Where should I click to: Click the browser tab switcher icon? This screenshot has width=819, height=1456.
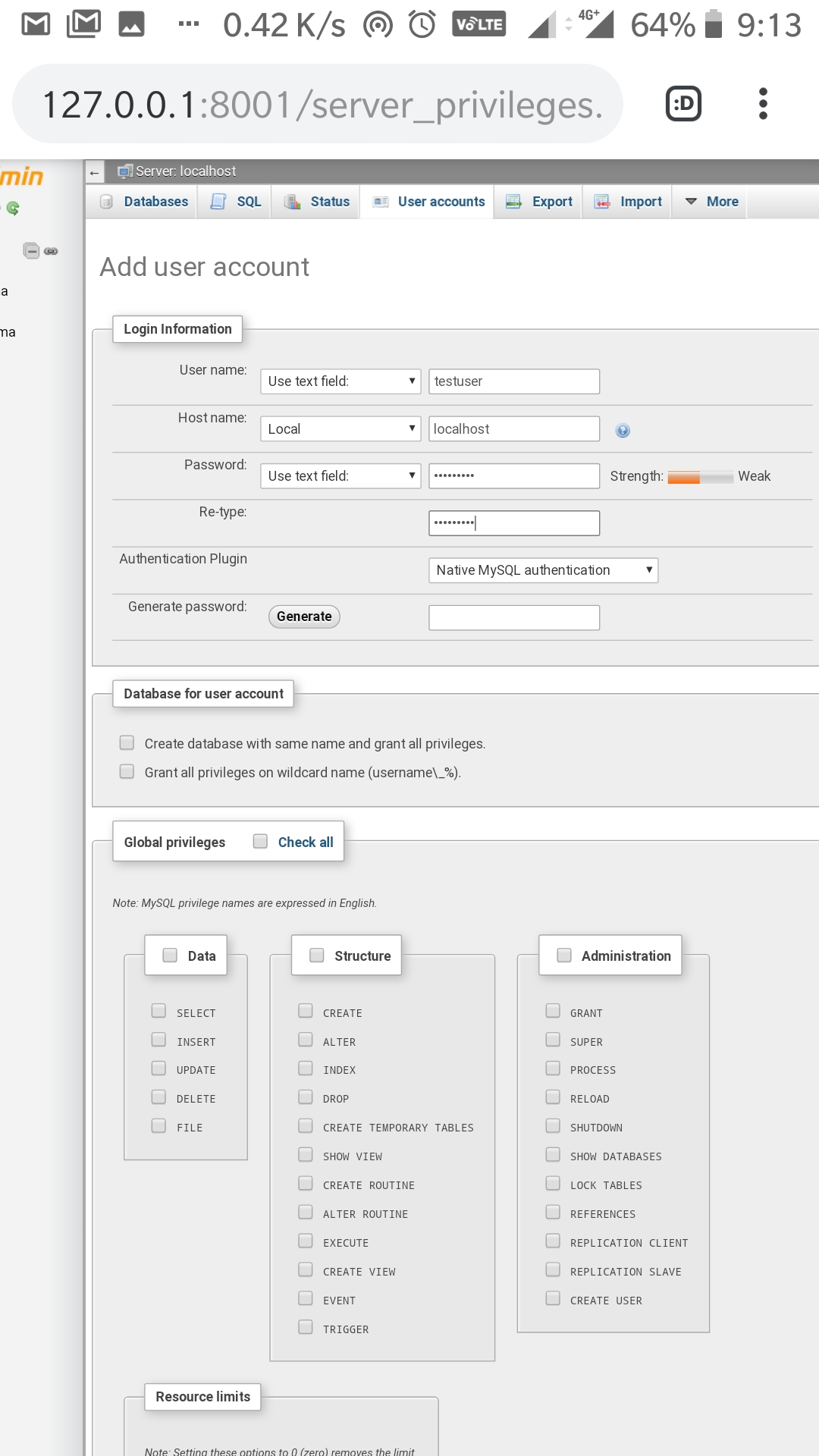[683, 104]
